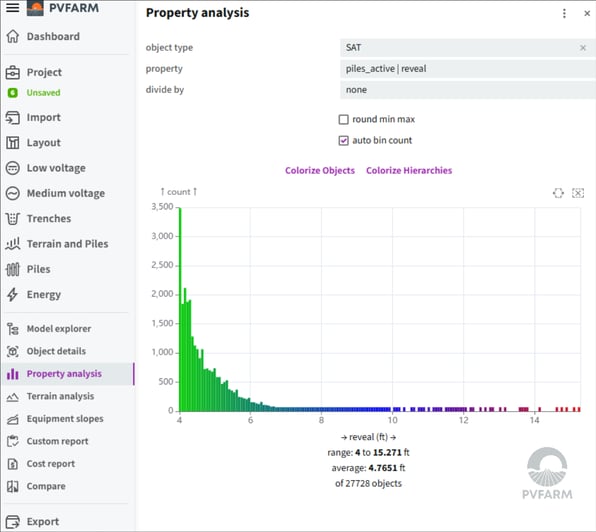Open the Import section
Screen dimensions: 596x532
[44, 117]
